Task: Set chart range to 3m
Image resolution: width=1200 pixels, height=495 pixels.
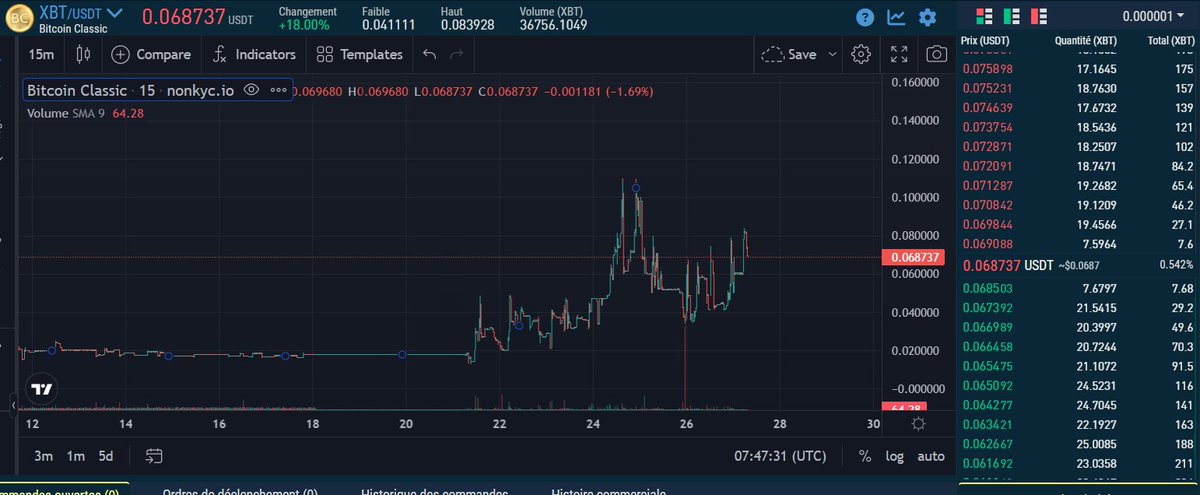Action: [x=43, y=456]
